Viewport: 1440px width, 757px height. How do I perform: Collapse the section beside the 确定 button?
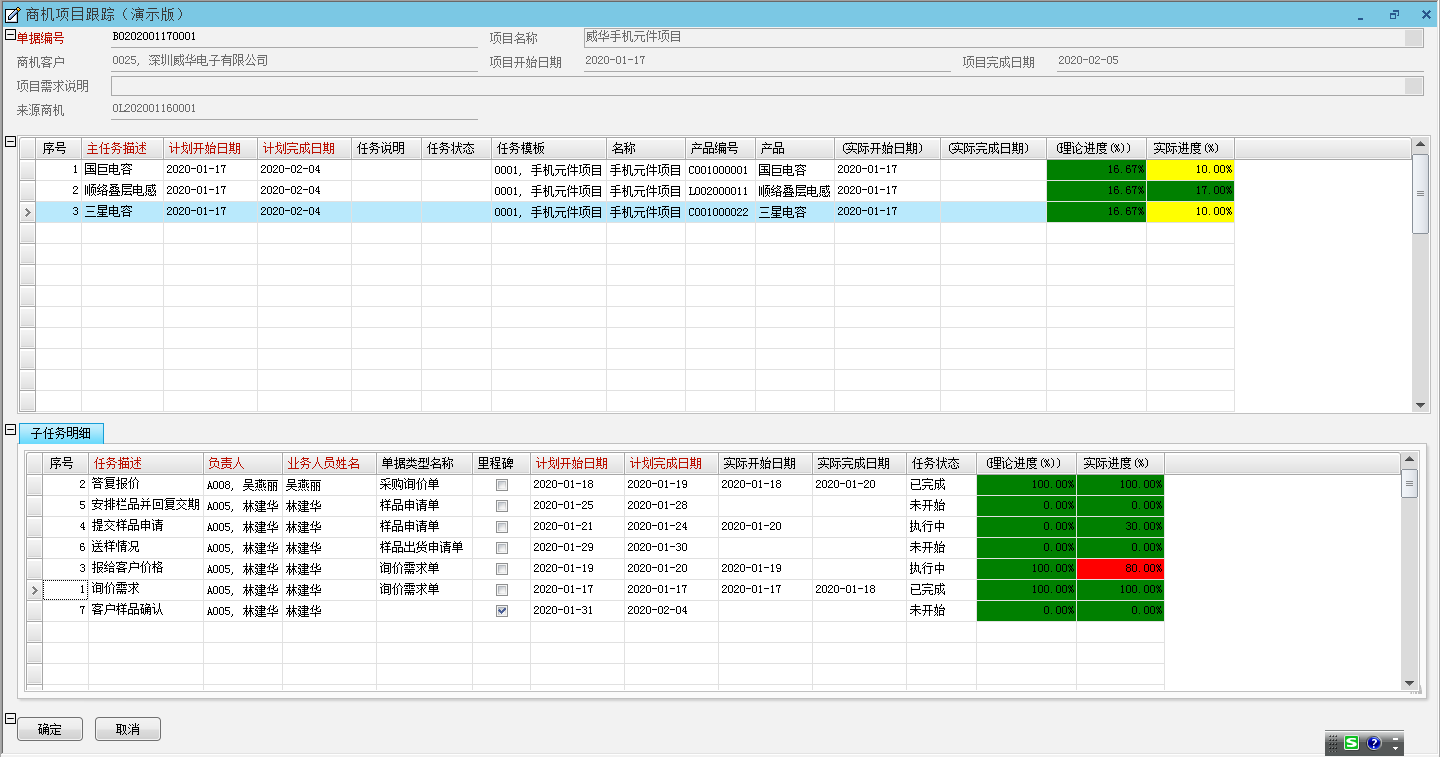point(10,718)
